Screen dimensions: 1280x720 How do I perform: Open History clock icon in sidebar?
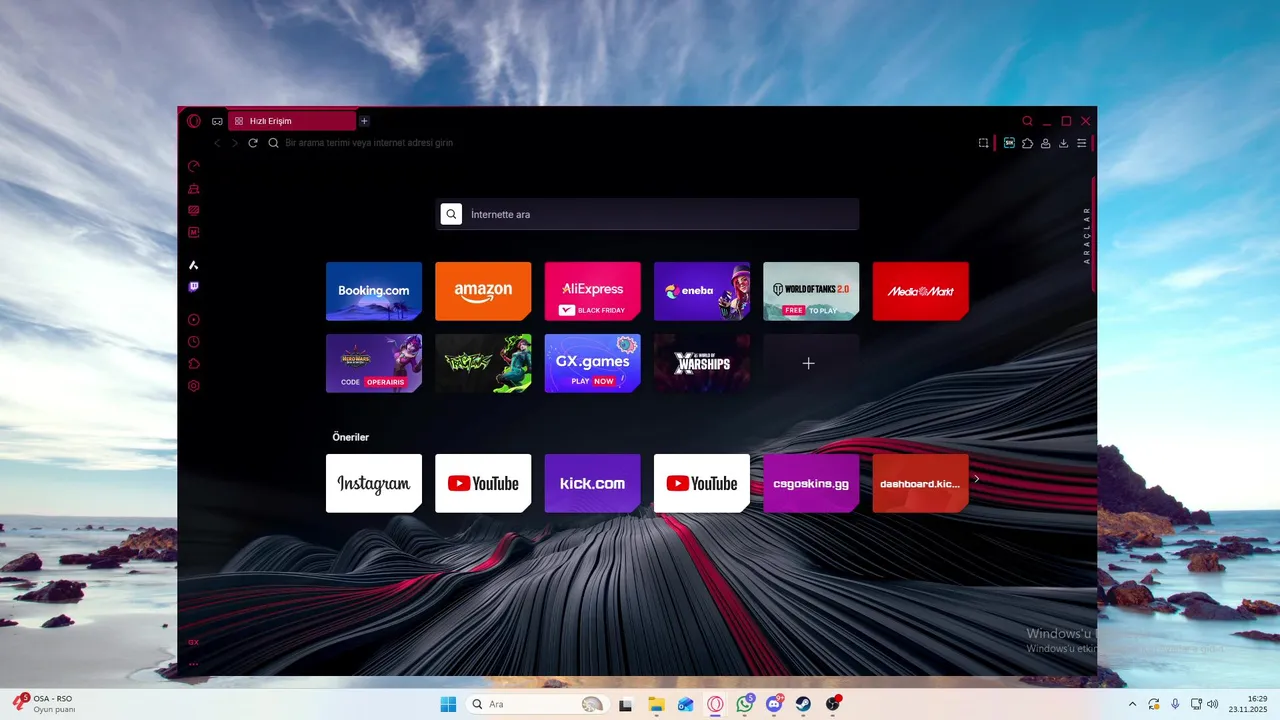point(194,342)
